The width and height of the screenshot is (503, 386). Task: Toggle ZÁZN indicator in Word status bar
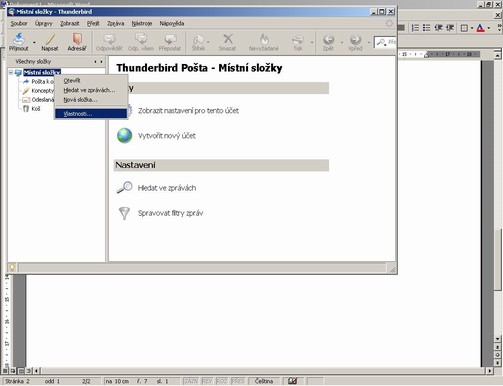tap(191, 381)
